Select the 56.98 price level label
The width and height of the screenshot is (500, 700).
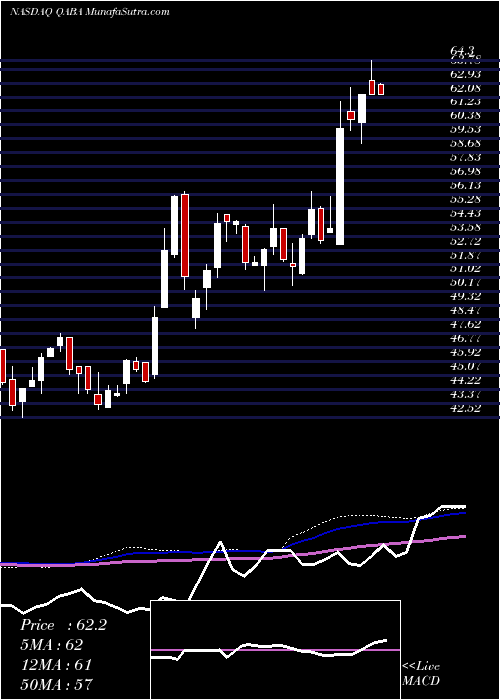click(465, 171)
